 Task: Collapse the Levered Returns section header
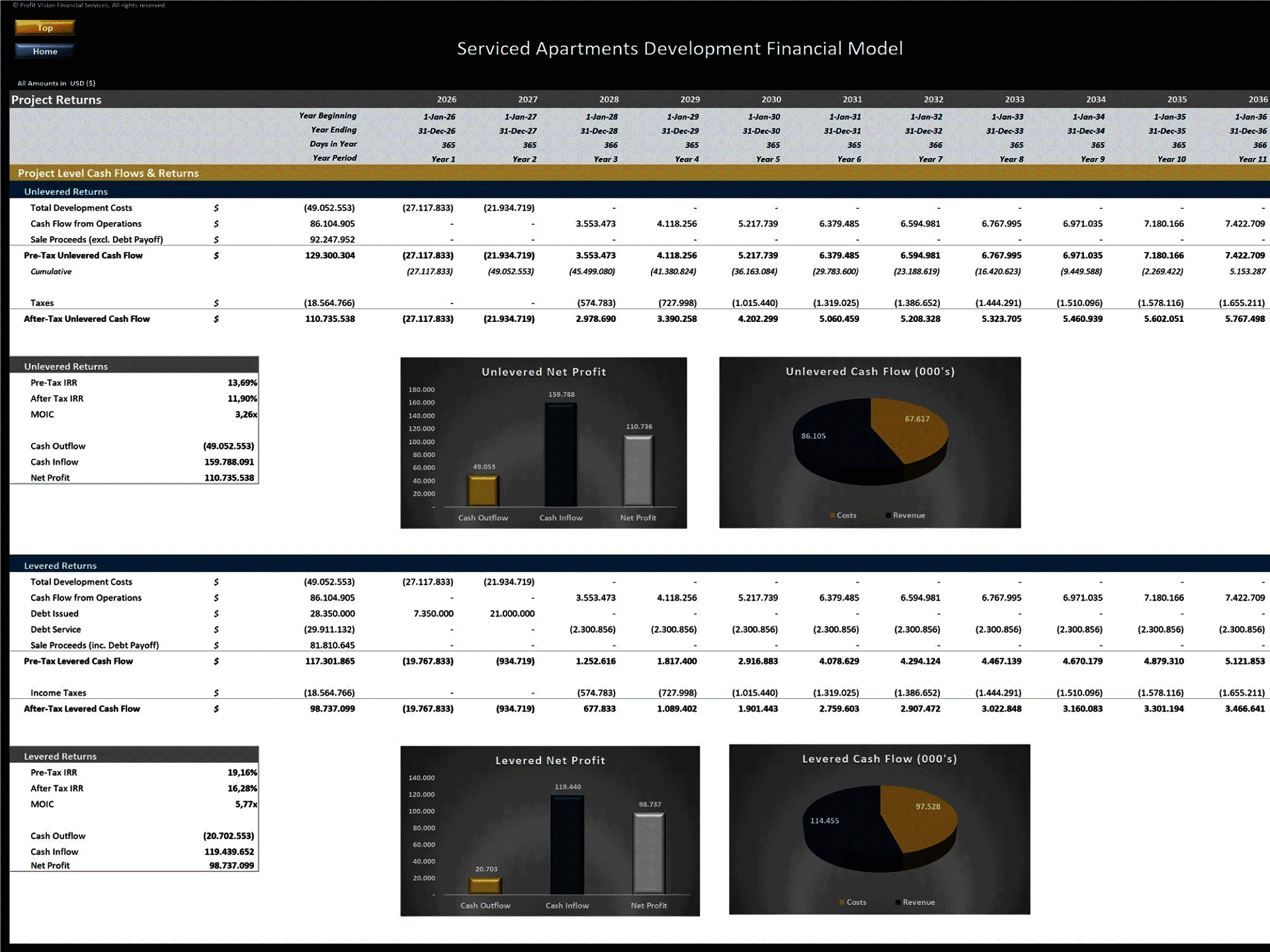61,565
